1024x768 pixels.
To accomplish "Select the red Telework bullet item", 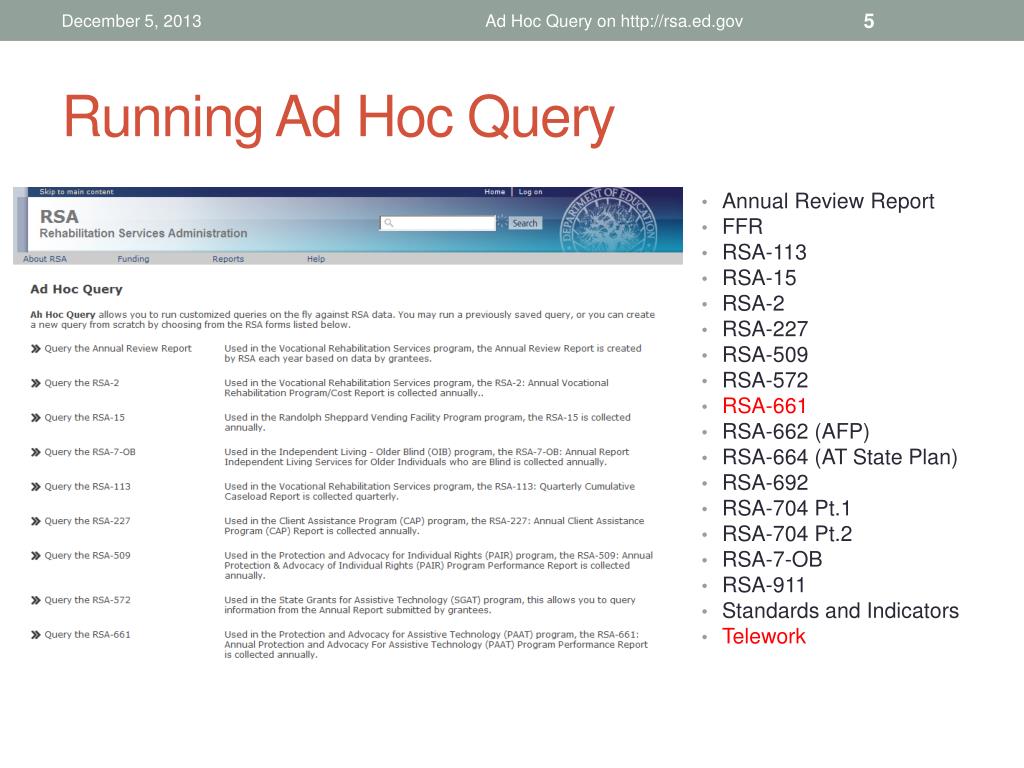I will click(x=763, y=636).
